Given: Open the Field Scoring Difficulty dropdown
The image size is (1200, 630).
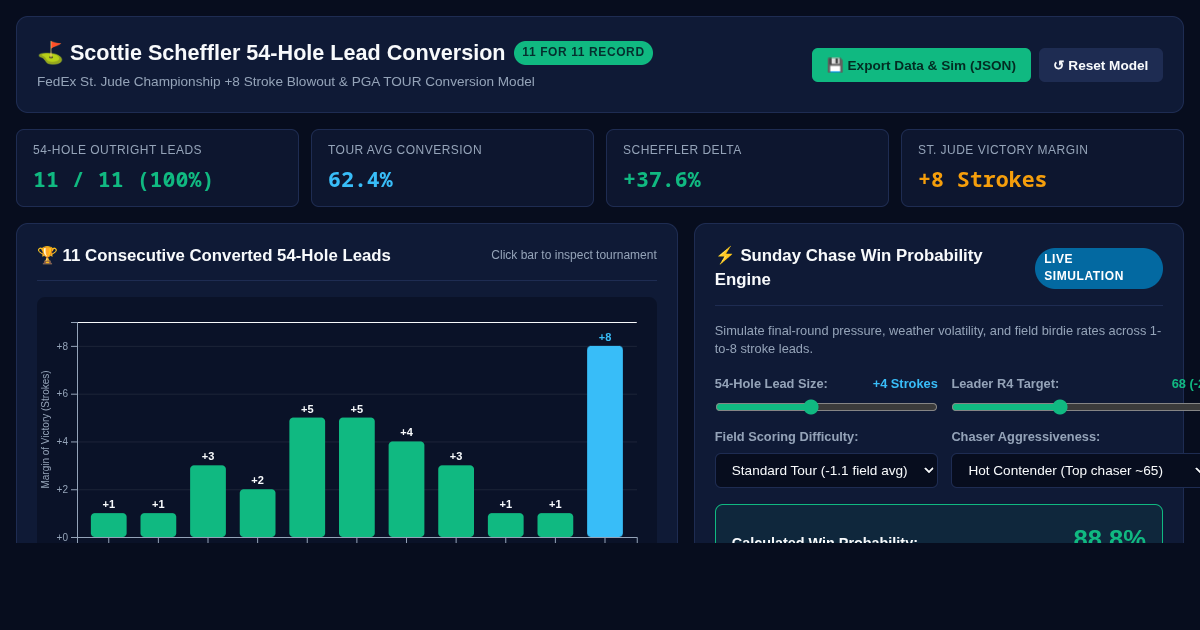Looking at the screenshot, I should point(826,470).
